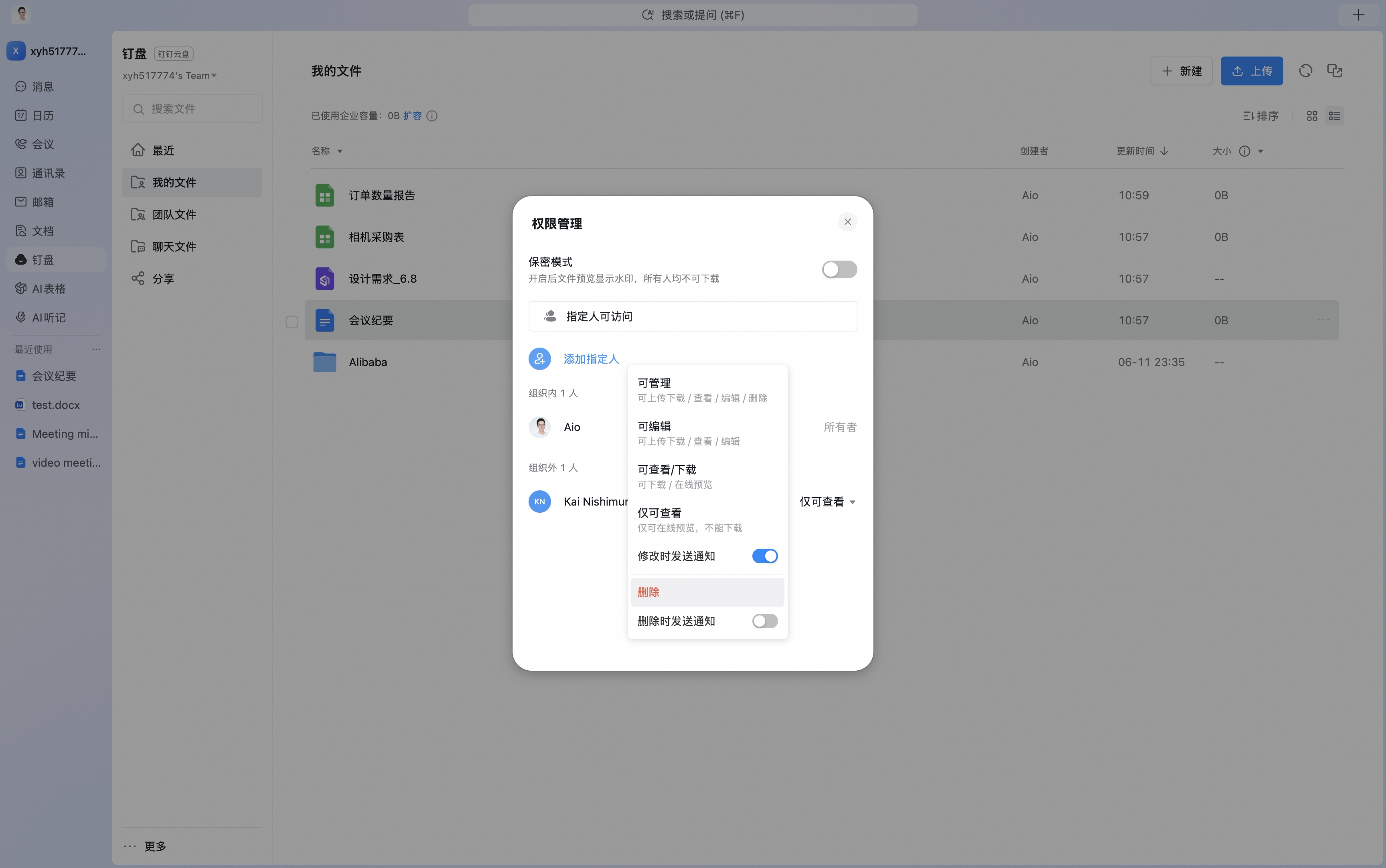Turn off 修改时发送通知 switch
This screenshot has height=868, width=1386.
point(765,556)
